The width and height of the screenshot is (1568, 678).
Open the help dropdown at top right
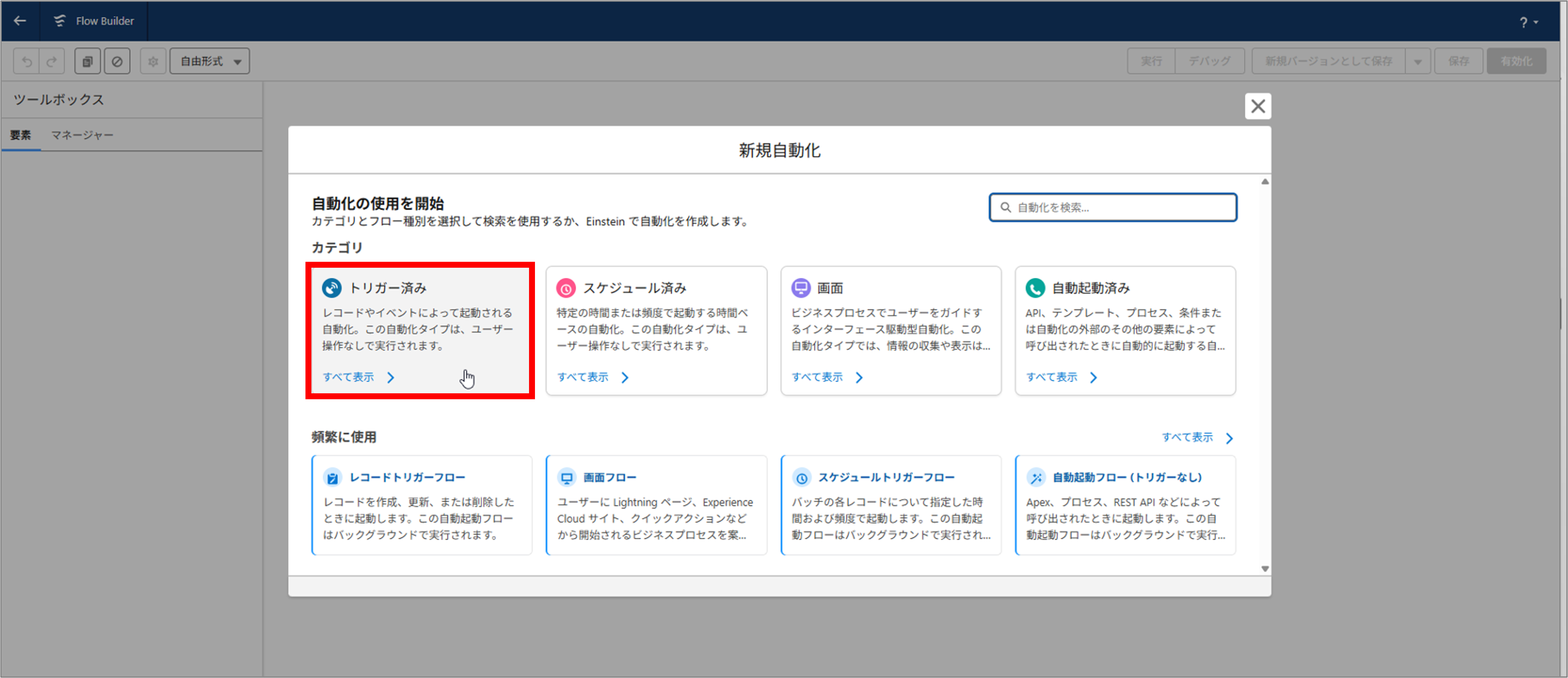coord(1529,21)
